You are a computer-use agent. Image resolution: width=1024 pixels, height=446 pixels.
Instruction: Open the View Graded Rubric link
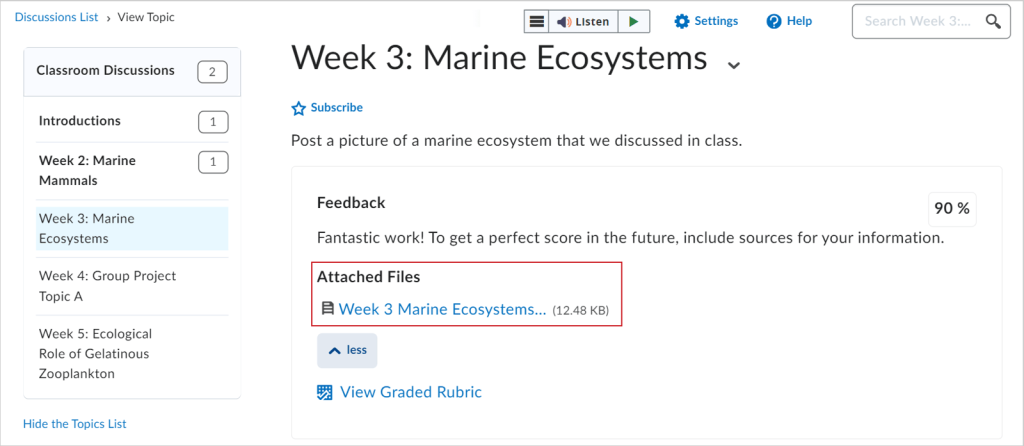pos(410,392)
